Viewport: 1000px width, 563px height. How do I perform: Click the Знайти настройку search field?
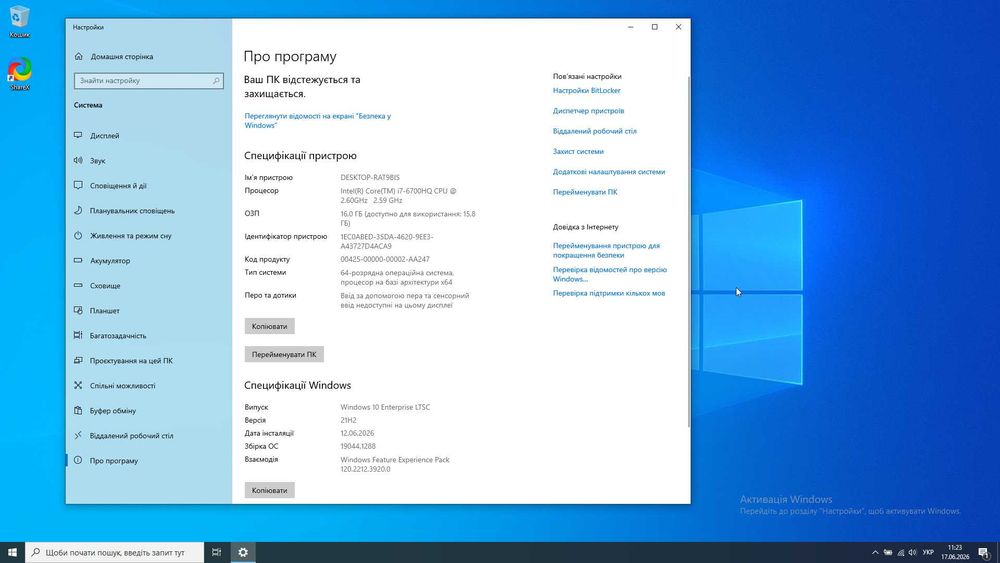tap(149, 80)
